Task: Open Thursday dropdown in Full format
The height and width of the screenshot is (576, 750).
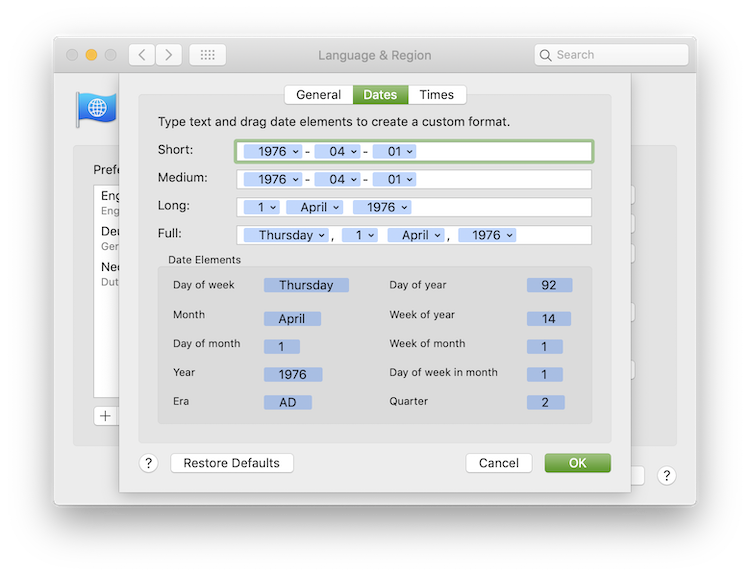Action: [x=286, y=235]
